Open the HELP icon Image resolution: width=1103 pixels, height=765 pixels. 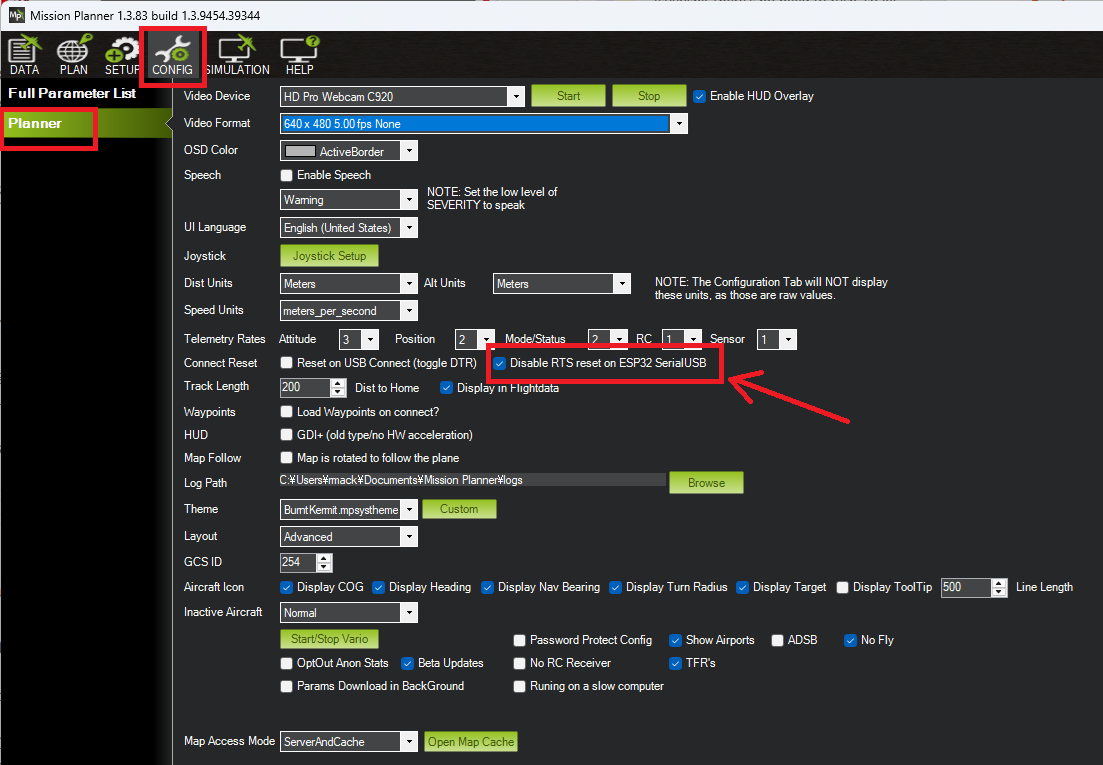[299, 56]
